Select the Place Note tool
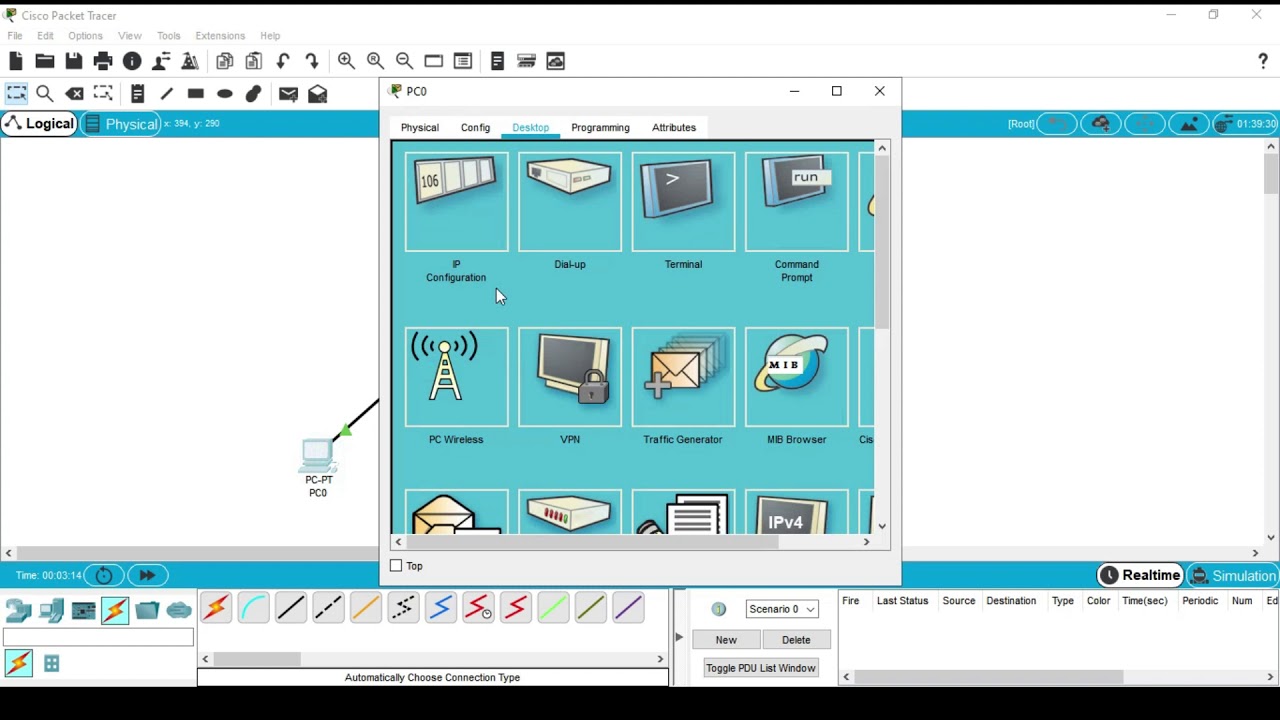This screenshot has height=720, width=1280. 138,94
